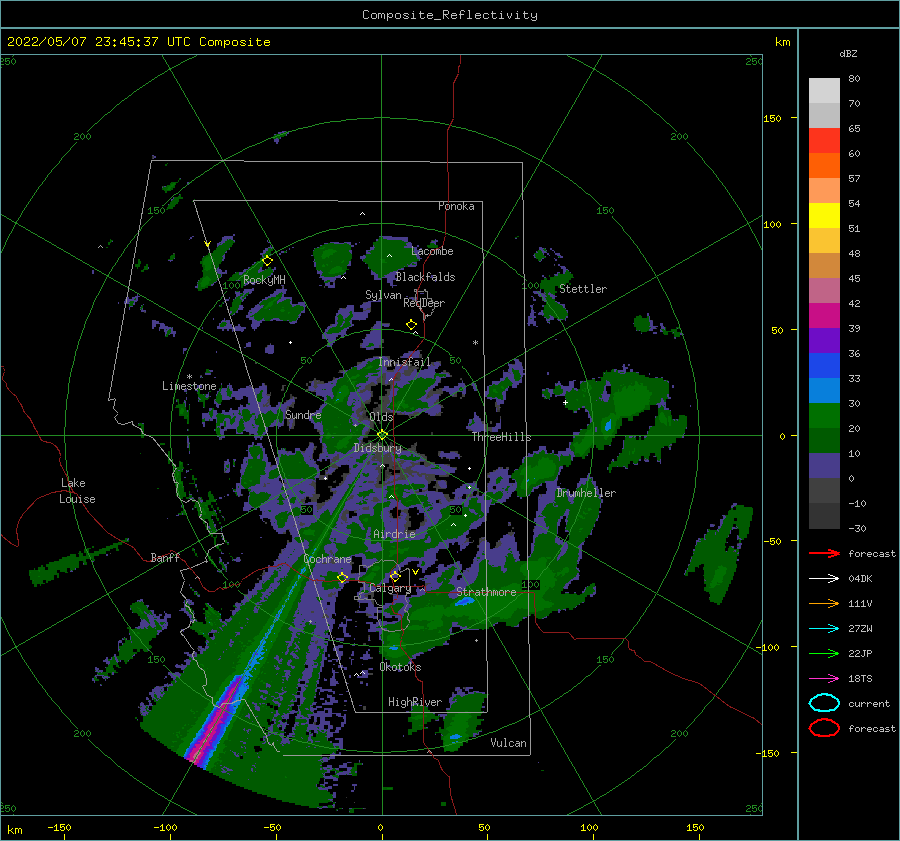Click the blue 36-33 dBZ swatch
Viewport: 900px width, 841px height.
pyautogui.click(x=824, y=366)
